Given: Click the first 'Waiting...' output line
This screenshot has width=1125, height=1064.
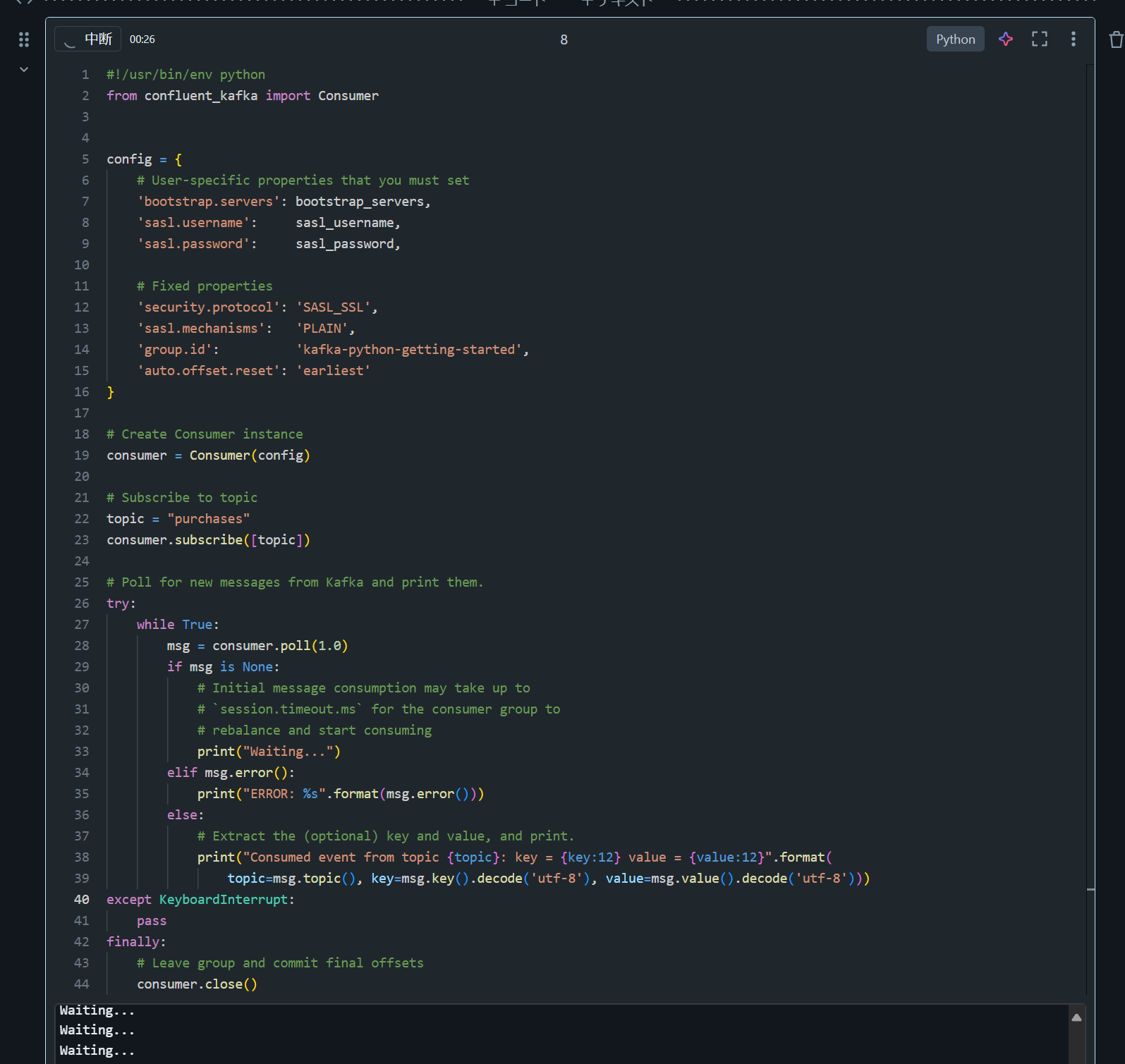Looking at the screenshot, I should [x=97, y=1011].
